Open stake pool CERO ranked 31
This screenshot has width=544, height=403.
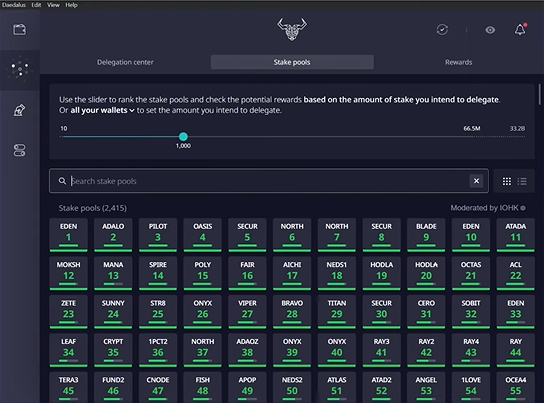426,311
